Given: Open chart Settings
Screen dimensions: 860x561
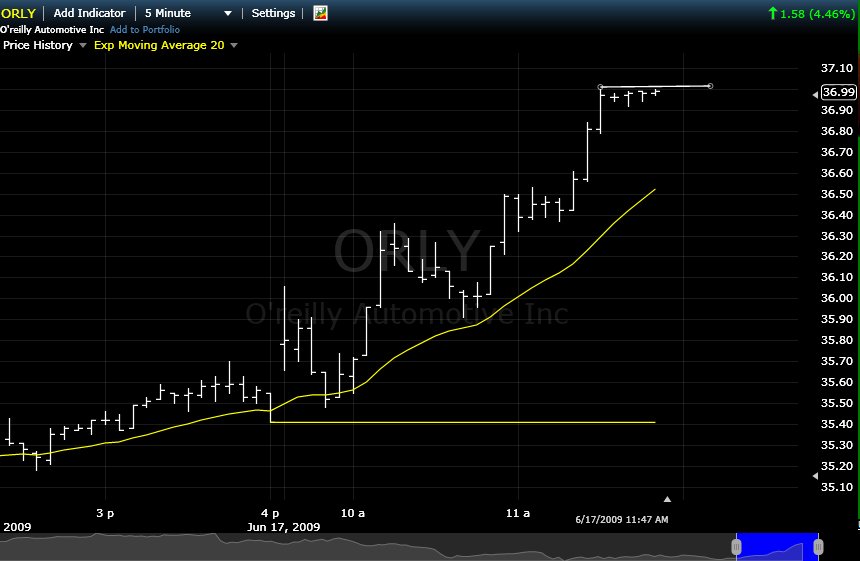Looking at the screenshot, I should point(273,13).
